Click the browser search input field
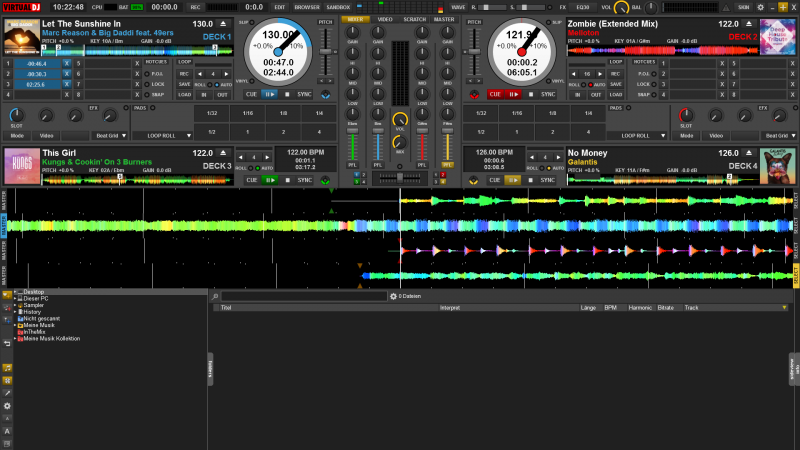 coord(304,296)
